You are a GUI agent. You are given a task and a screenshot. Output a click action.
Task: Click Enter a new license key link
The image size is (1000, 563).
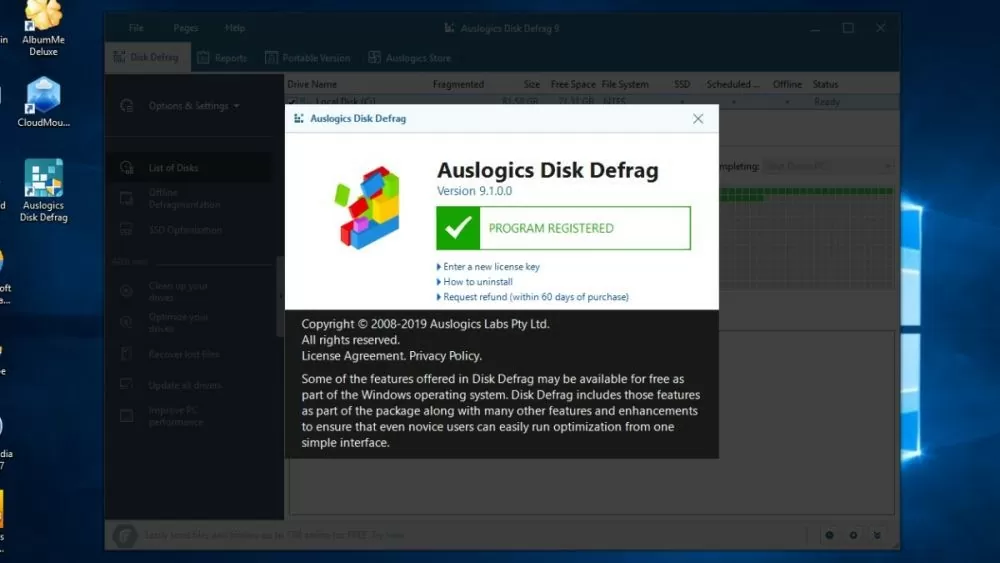[491, 267]
